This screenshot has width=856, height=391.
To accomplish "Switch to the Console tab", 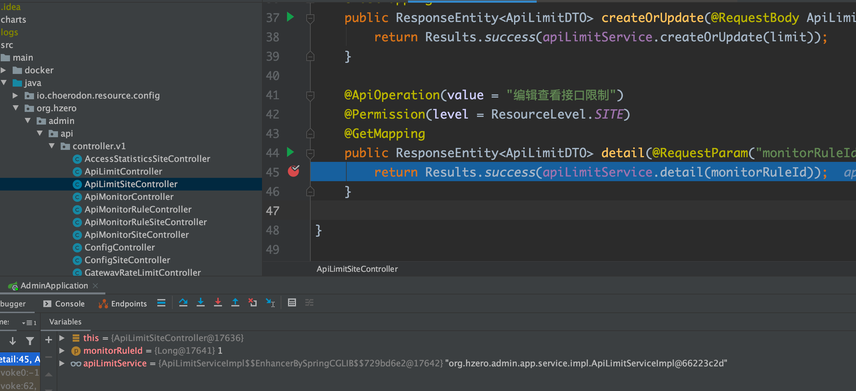I will [x=64, y=304].
